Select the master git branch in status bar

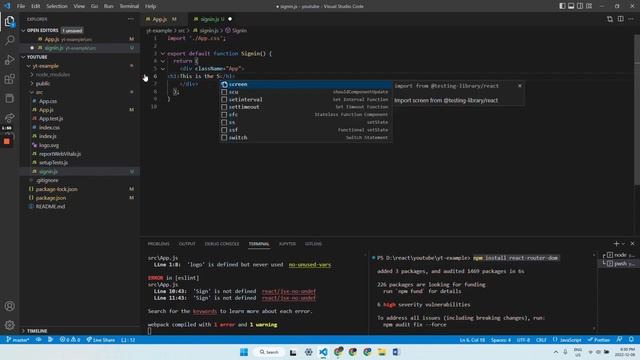coord(17,340)
